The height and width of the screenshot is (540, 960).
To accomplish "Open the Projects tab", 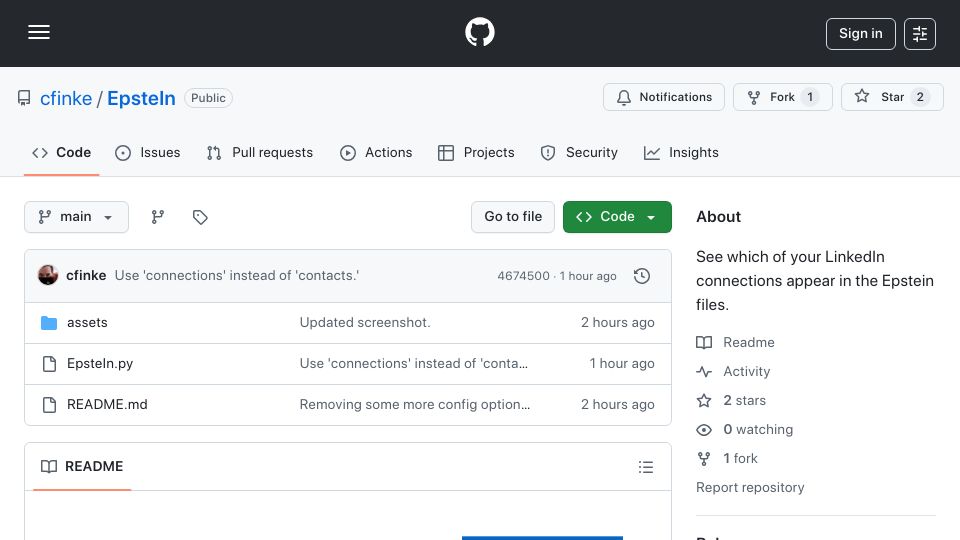I will (476, 152).
